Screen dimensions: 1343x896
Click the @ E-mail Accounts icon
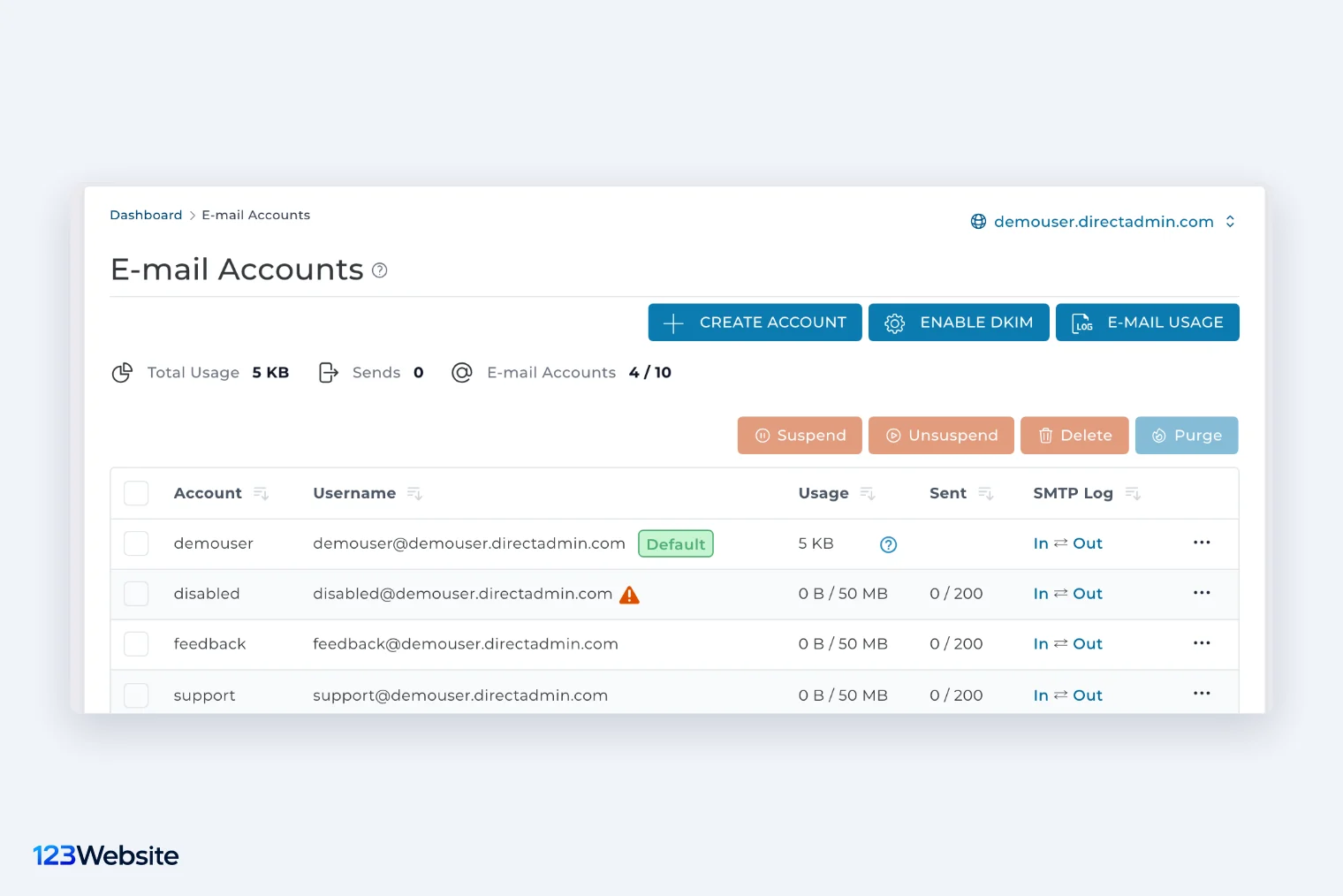(462, 373)
